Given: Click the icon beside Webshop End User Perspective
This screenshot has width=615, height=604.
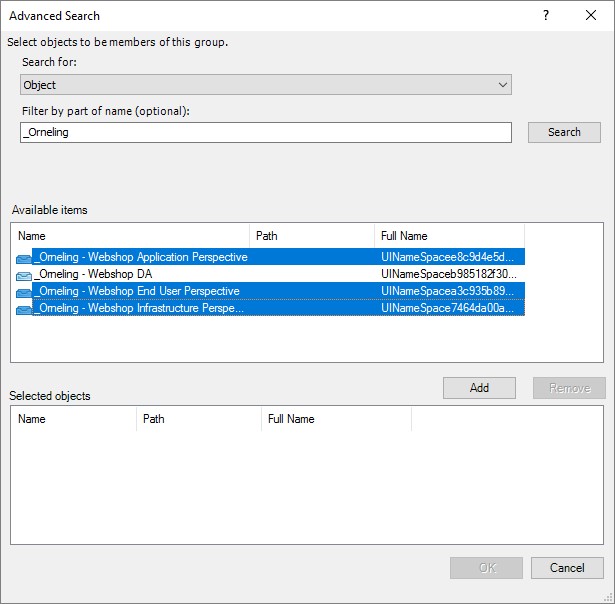Looking at the screenshot, I should point(24,292).
